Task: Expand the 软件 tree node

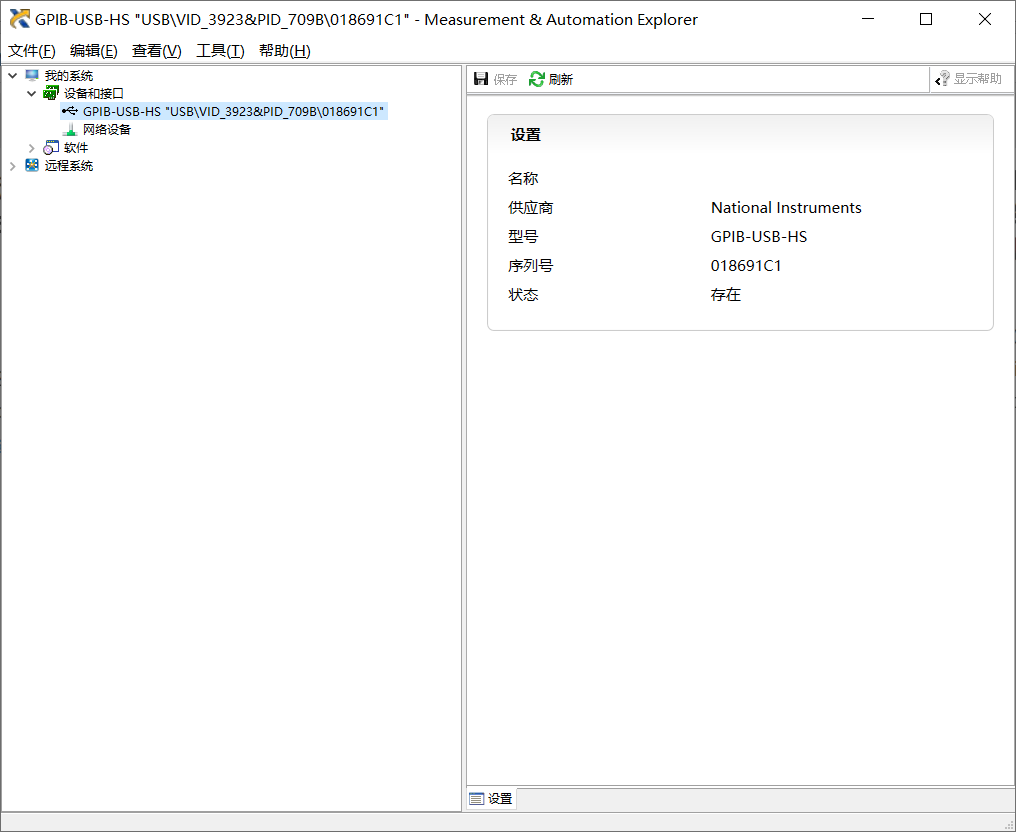Action: point(31,147)
